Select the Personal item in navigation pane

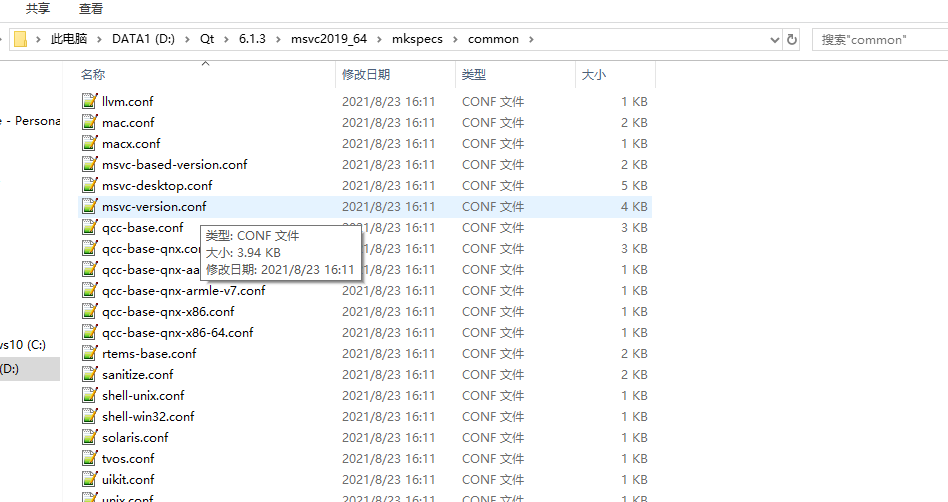[x=30, y=121]
